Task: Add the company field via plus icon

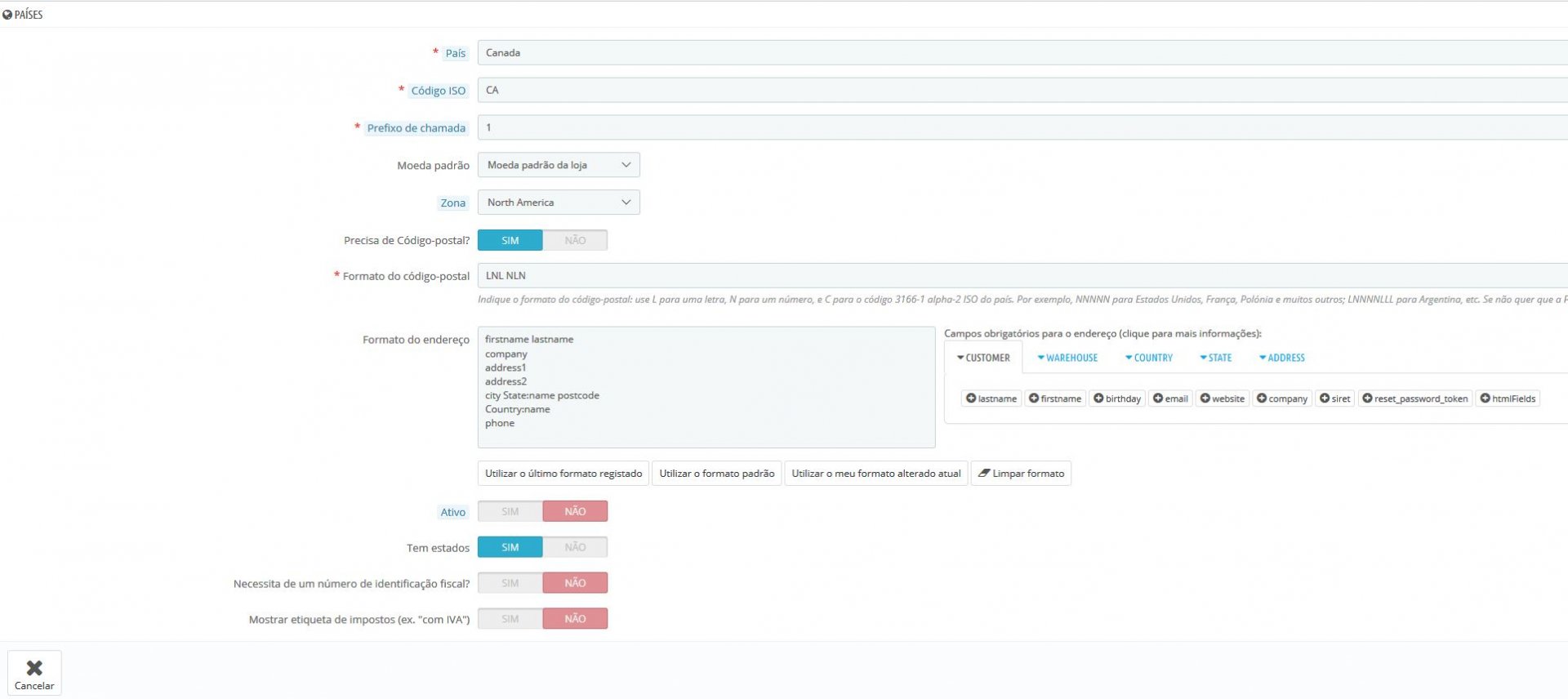Action: tap(1262, 398)
